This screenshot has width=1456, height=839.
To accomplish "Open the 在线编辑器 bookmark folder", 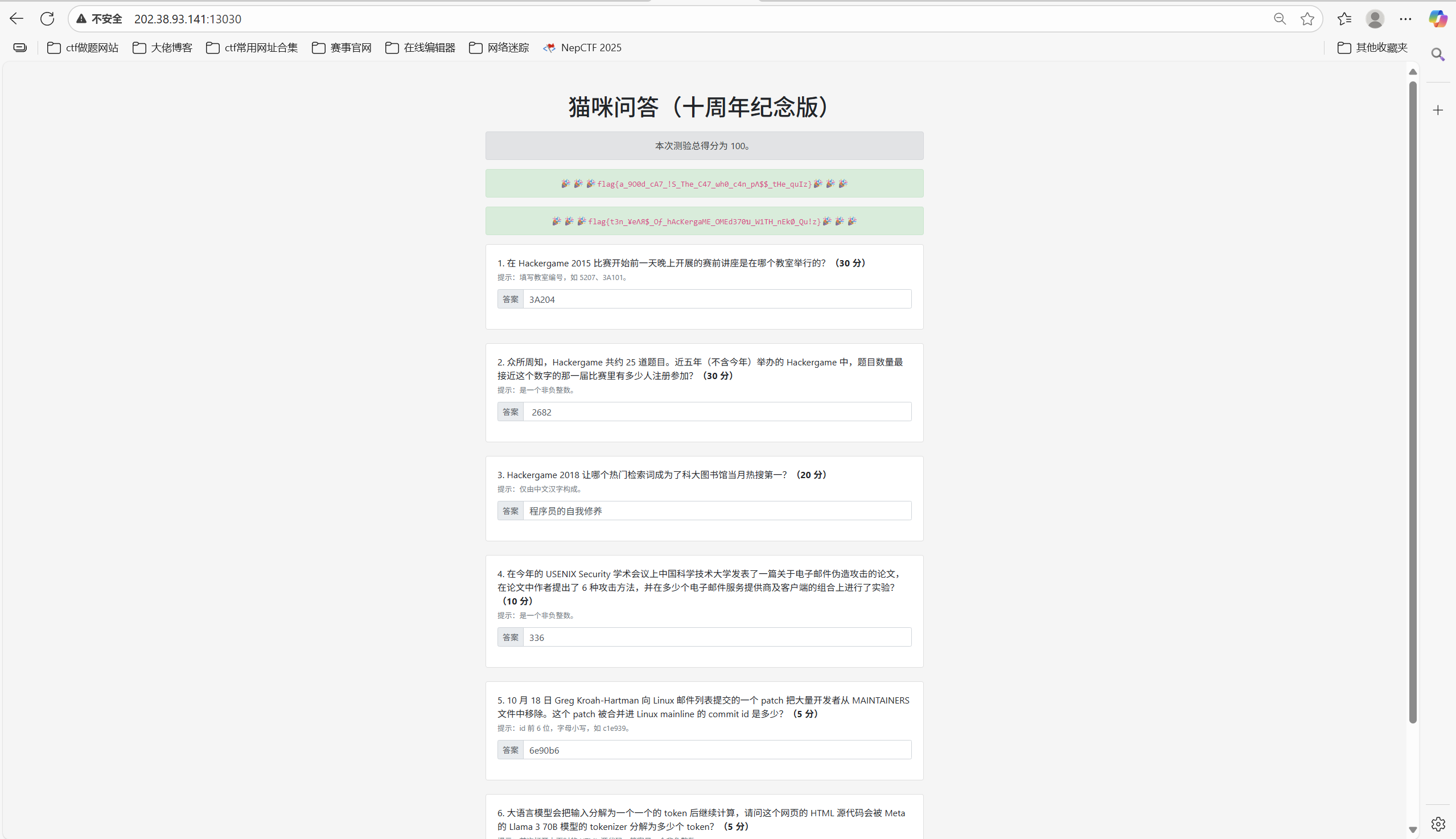I will tap(421, 48).
